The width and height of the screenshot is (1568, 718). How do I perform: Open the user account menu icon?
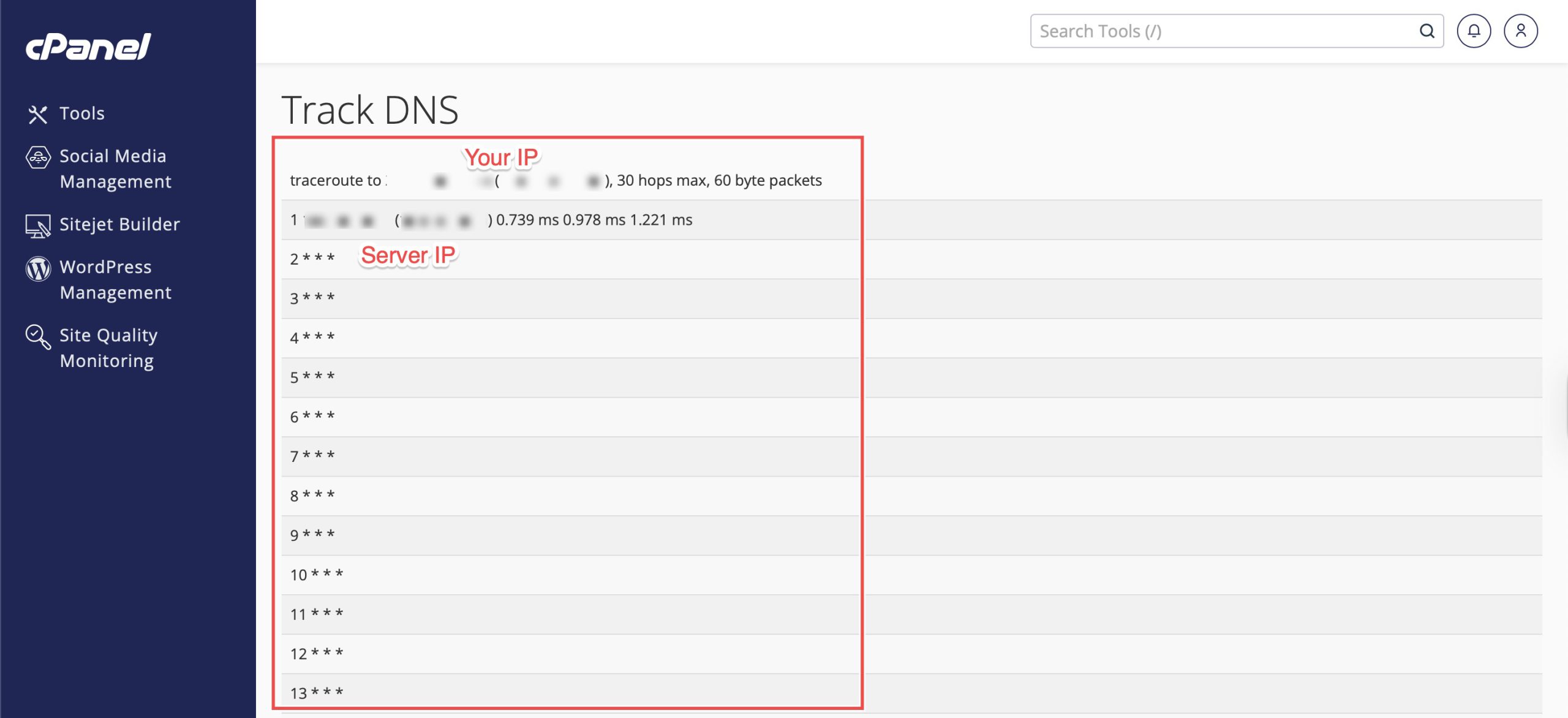coord(1520,31)
